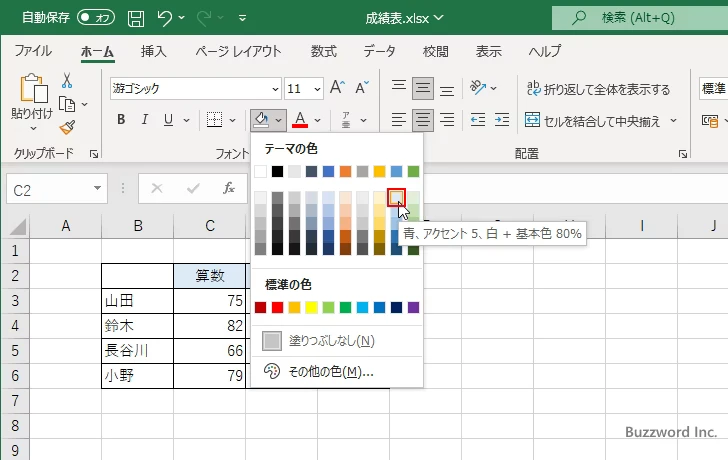Toggle the 自動保存 switch
The width and height of the screenshot is (728, 460).
(x=96, y=18)
